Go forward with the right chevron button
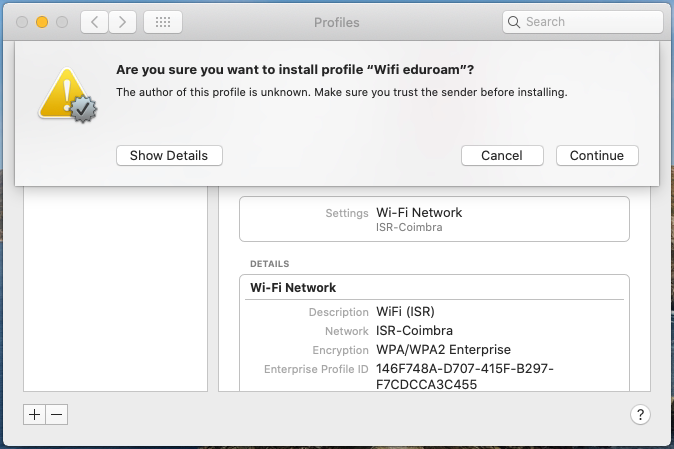 coord(123,22)
